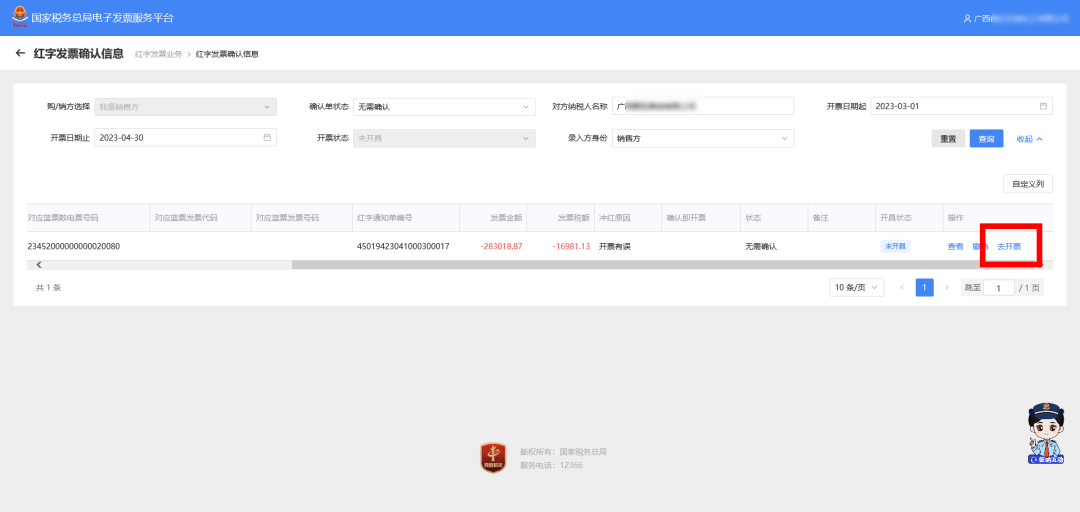Click 去开票 for the invoice row
Screen dimensions: 1080x512
(x=1009, y=247)
